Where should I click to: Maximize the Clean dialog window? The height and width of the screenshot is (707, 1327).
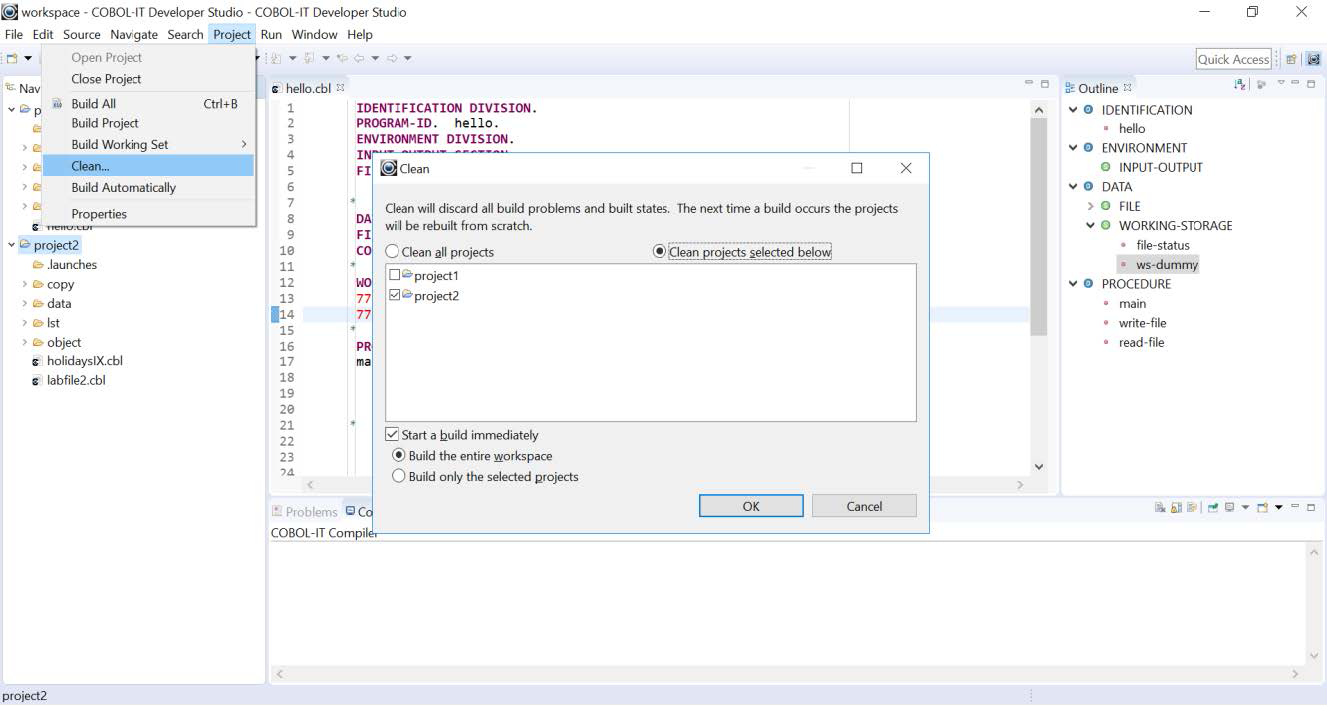pos(856,168)
